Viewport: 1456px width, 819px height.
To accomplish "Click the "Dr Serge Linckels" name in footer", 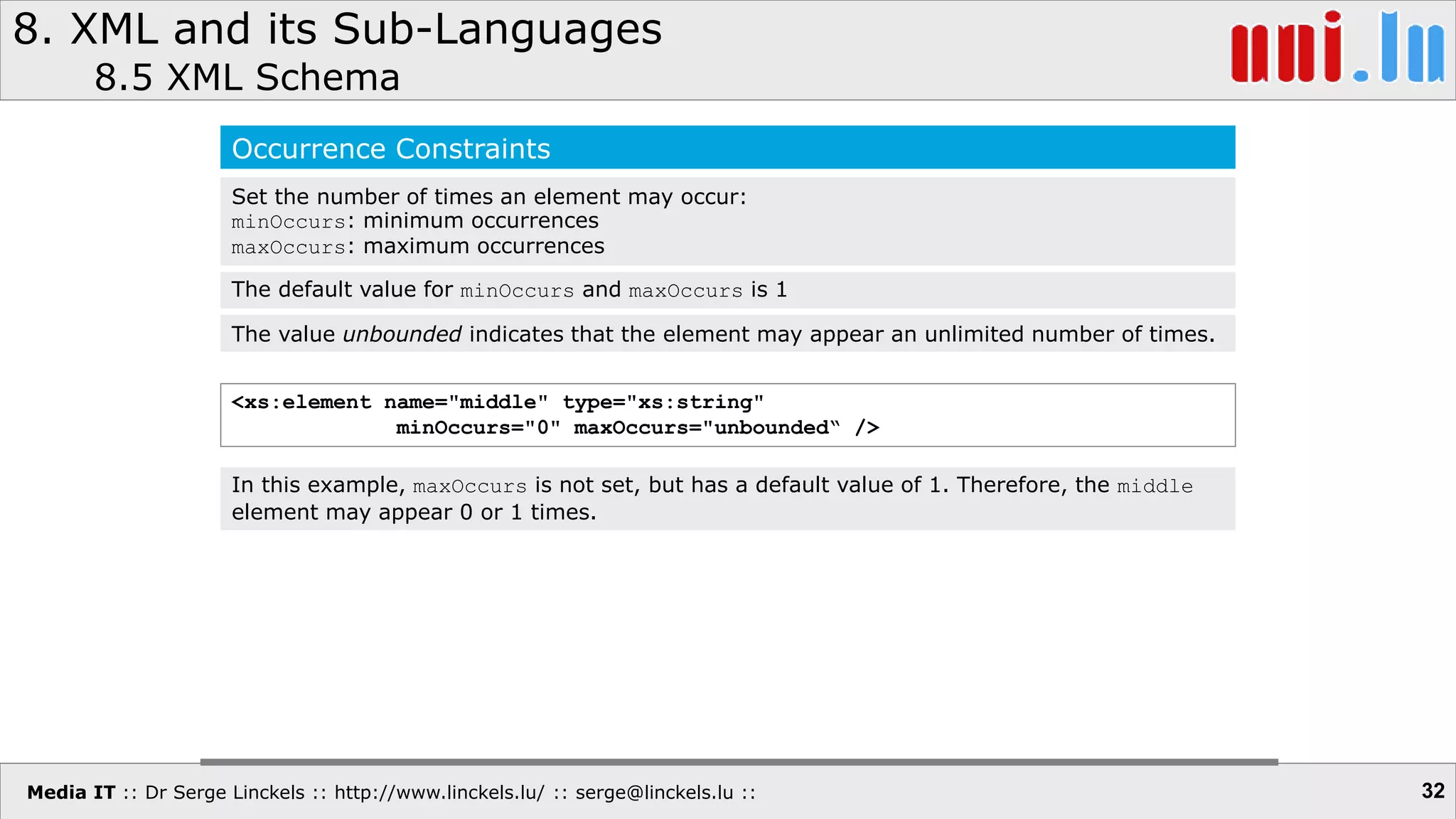I will [x=225, y=793].
